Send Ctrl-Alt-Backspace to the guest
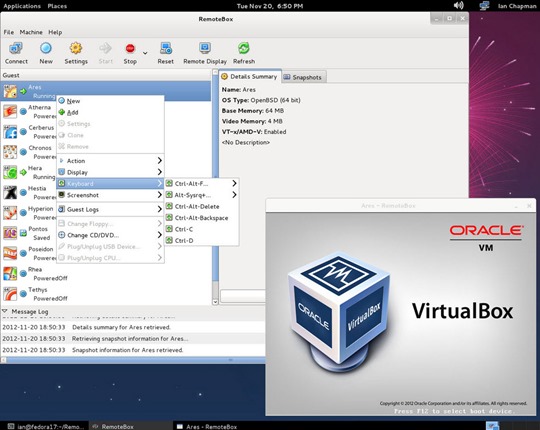Image resolution: width=540 pixels, height=430 pixels. point(202,218)
